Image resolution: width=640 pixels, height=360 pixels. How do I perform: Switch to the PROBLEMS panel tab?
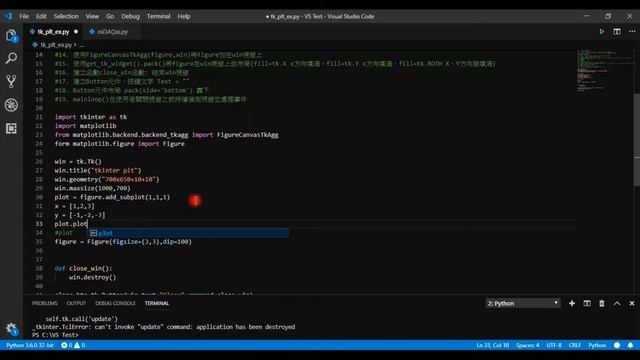44,303
